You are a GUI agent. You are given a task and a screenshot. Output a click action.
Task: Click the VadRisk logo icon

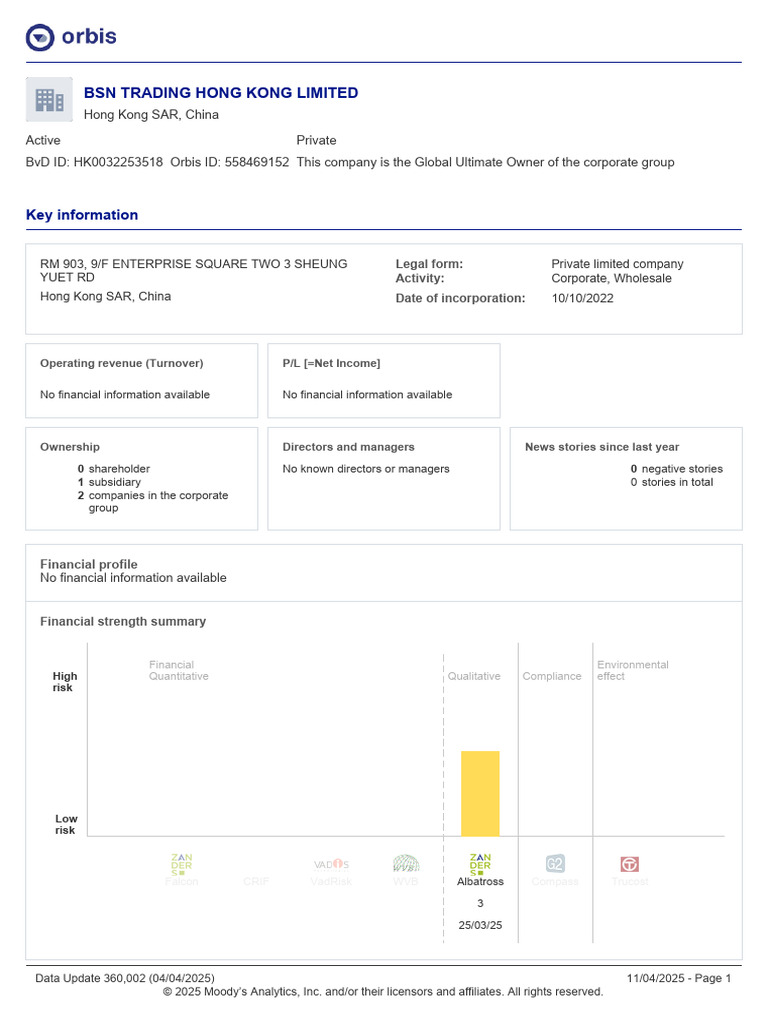(331, 864)
